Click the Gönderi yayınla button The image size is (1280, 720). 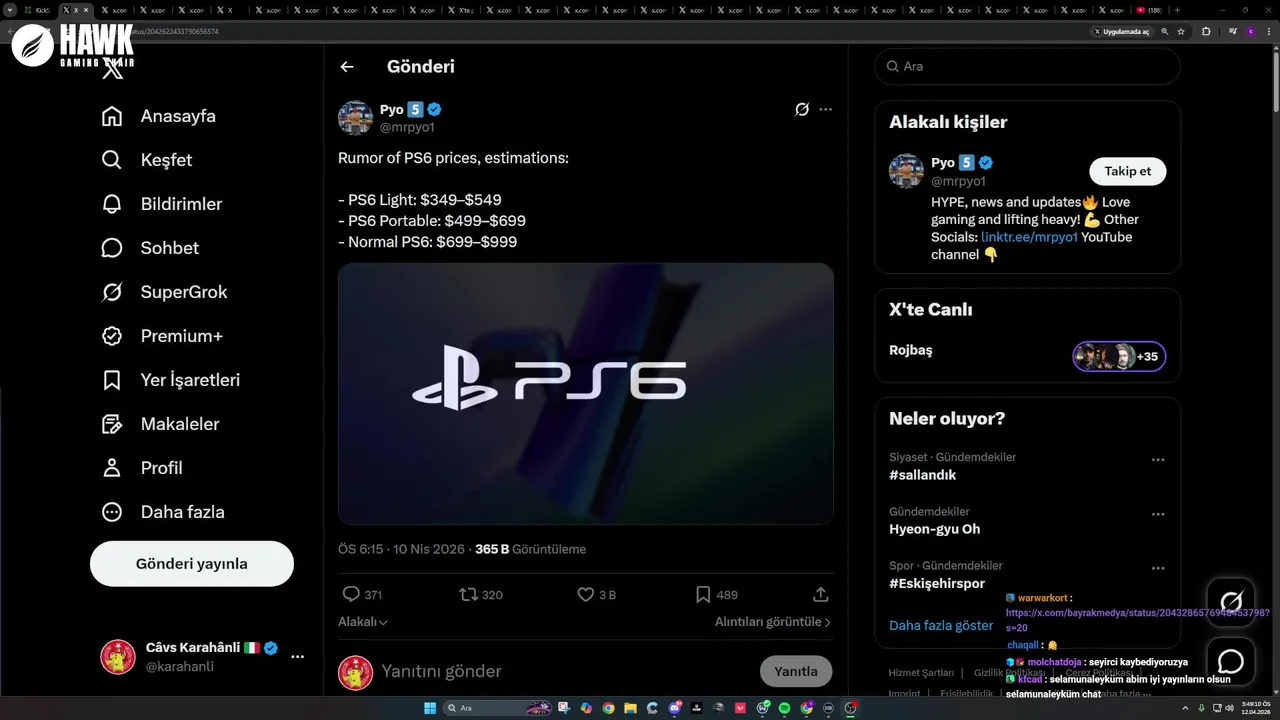pyautogui.click(x=192, y=564)
